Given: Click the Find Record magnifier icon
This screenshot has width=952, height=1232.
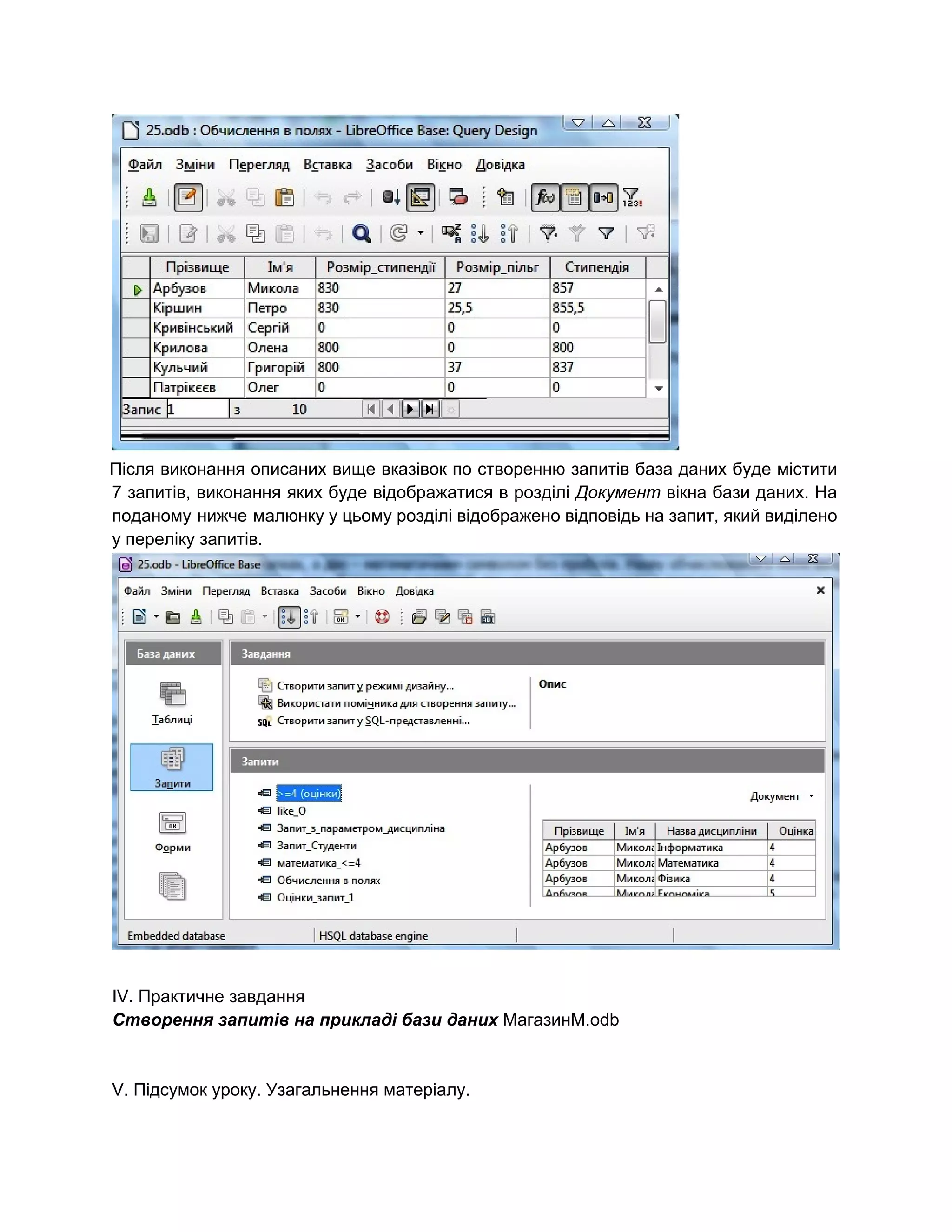Looking at the screenshot, I should click(361, 233).
